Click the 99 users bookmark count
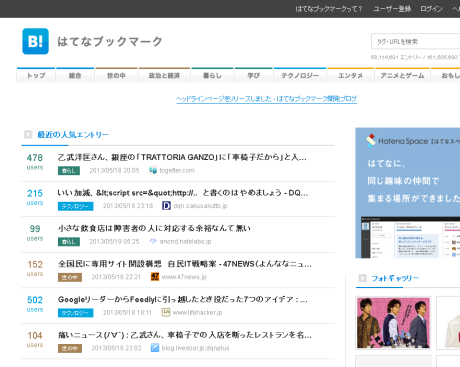460x367 pixels. click(35, 233)
